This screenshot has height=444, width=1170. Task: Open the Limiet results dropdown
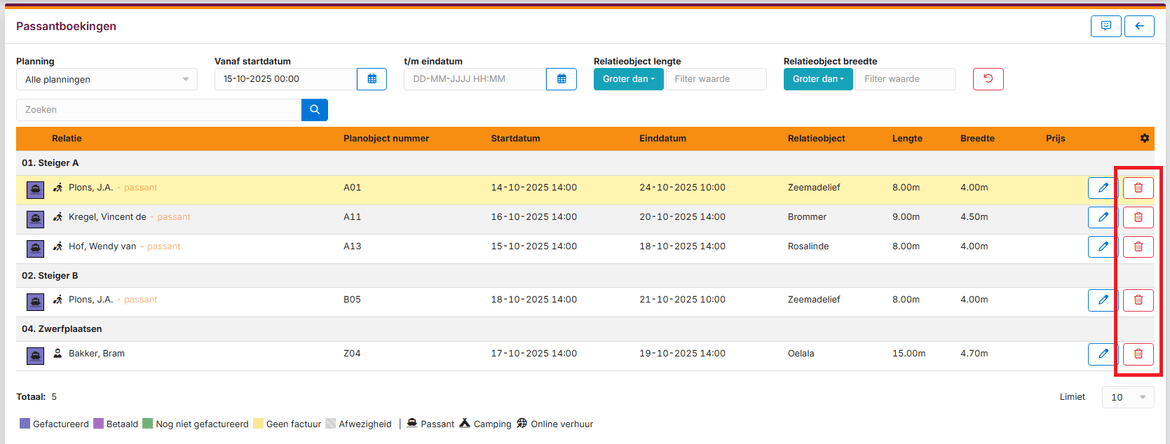(x=1127, y=397)
